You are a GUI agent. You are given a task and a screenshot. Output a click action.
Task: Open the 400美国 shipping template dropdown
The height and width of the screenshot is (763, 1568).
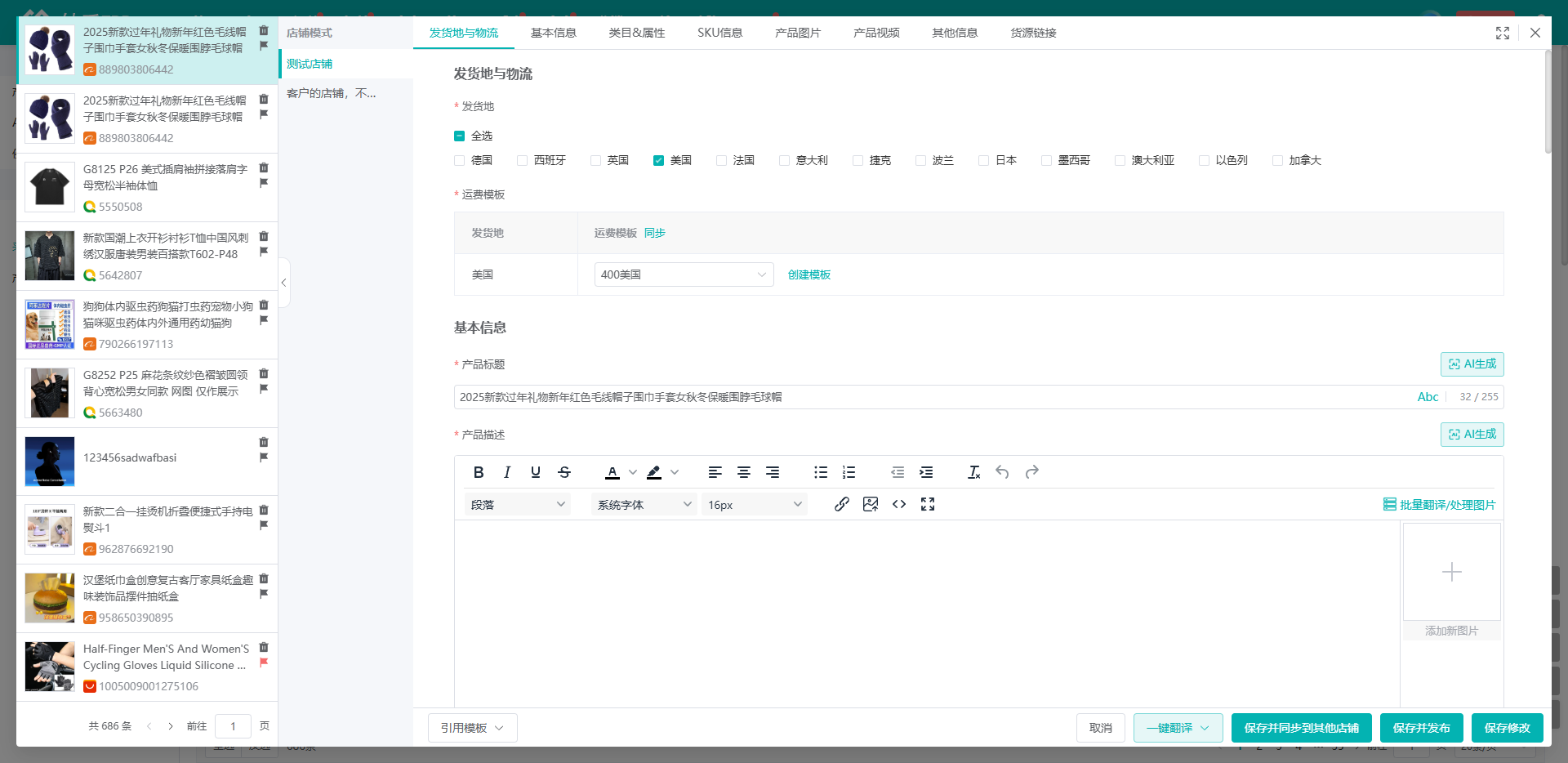[684, 274]
